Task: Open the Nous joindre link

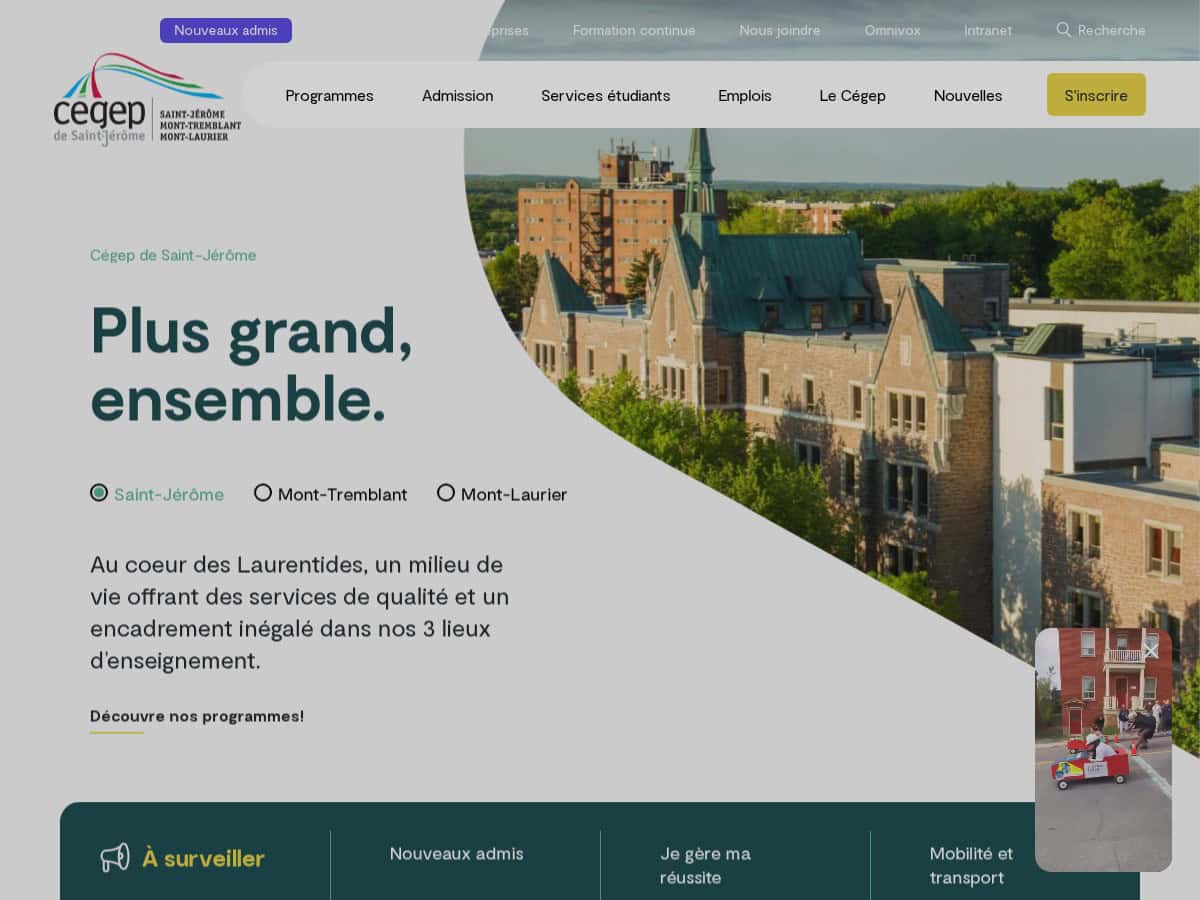Action: pyautogui.click(x=780, y=30)
